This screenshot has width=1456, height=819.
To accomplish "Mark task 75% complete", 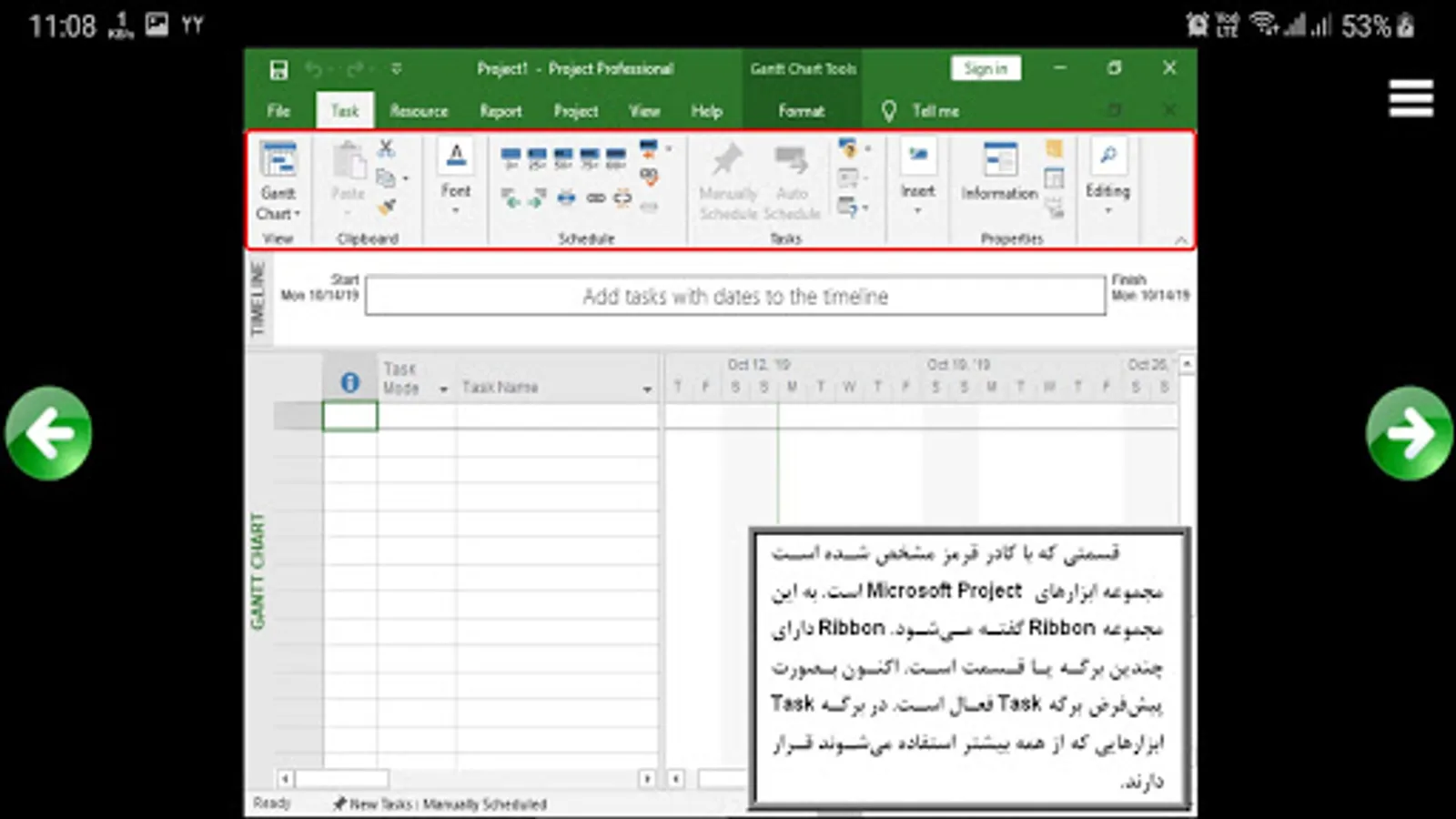I will point(590,158).
